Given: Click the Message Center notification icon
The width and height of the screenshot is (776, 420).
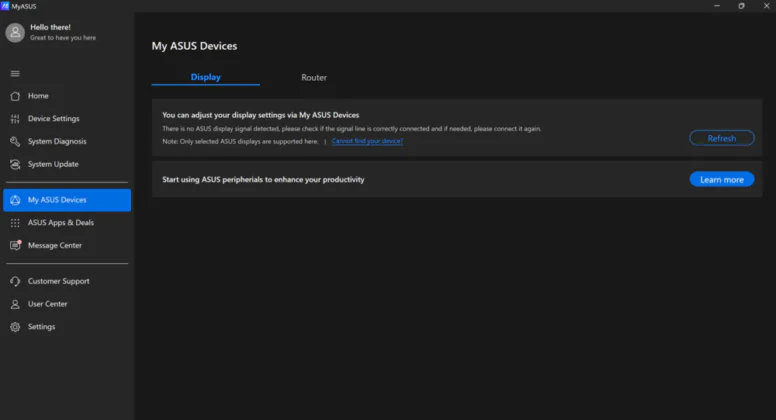Looking at the screenshot, I should tap(15, 245).
